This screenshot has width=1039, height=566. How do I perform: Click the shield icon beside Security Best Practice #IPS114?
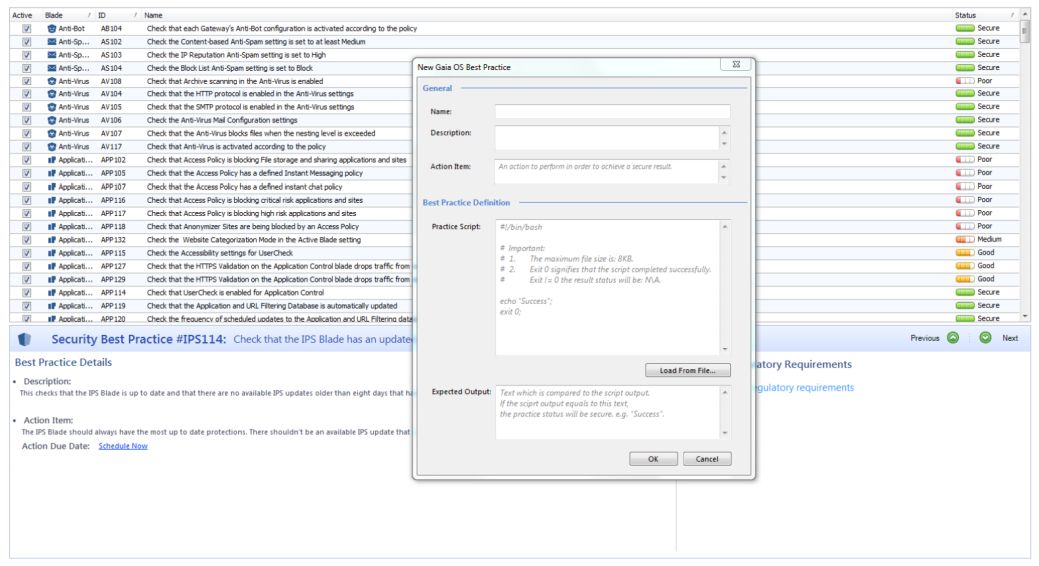(x=25, y=339)
